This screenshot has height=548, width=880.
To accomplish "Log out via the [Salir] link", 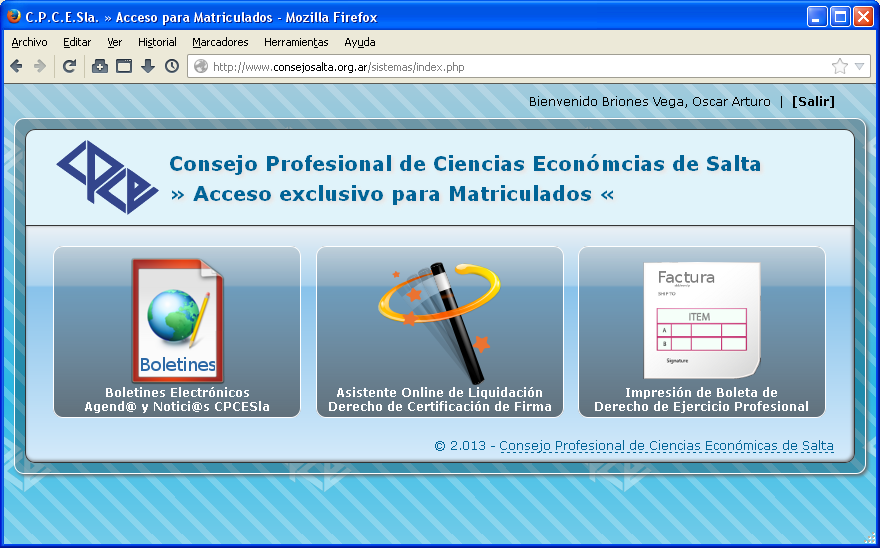I will [x=813, y=102].
